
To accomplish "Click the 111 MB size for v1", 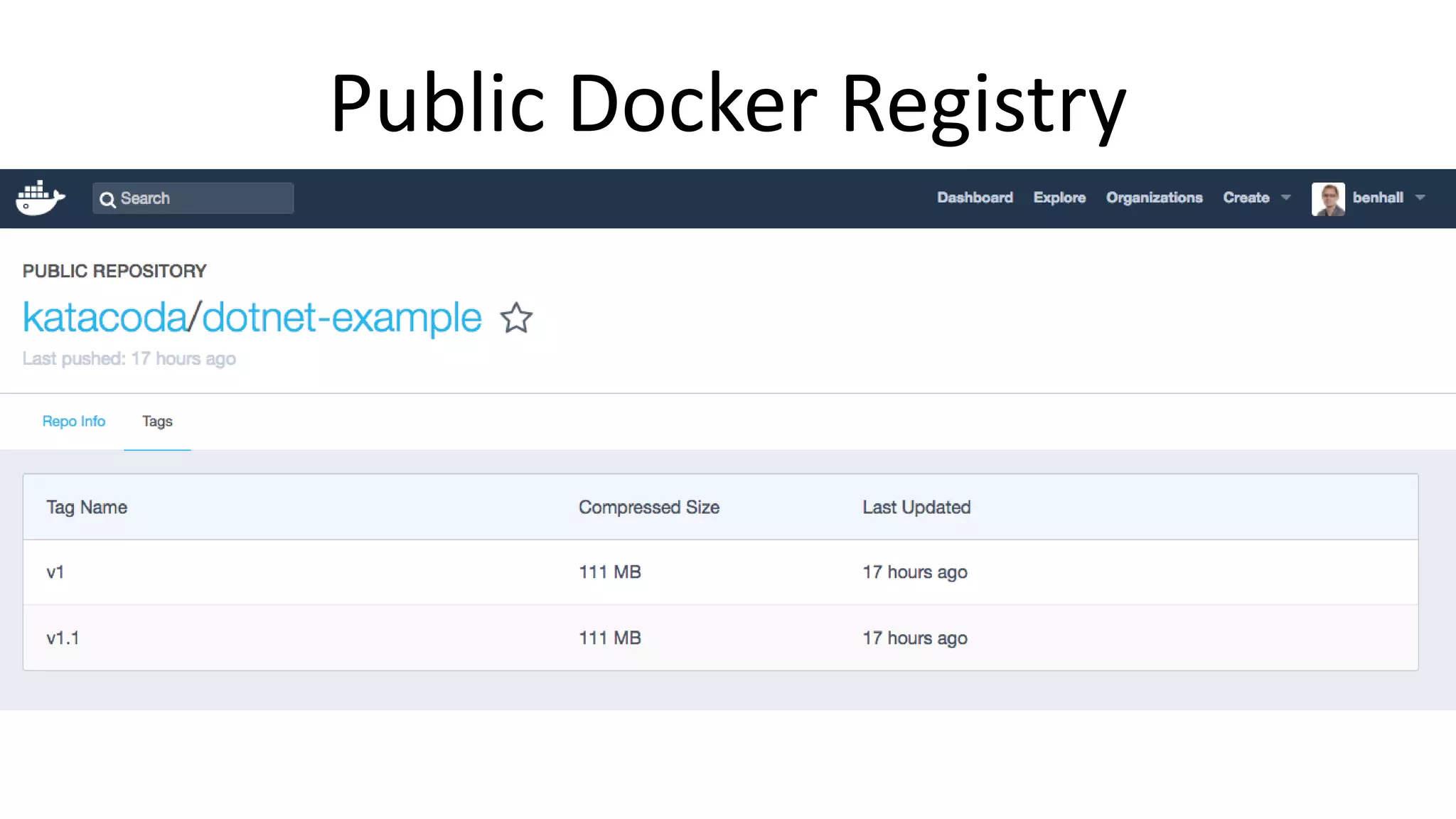I will (x=610, y=572).
